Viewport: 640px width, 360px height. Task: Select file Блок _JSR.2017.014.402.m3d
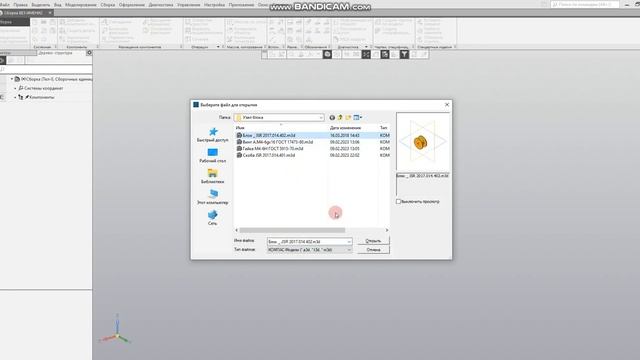[x=269, y=135]
